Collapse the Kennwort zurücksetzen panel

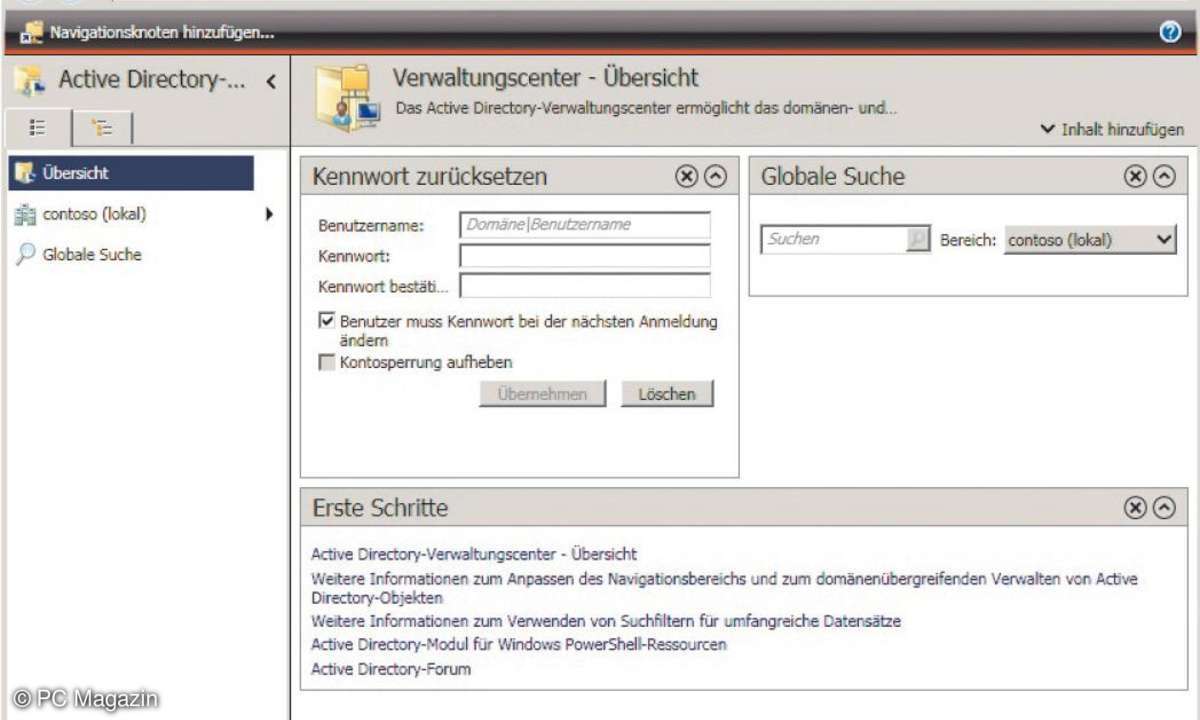click(x=715, y=177)
